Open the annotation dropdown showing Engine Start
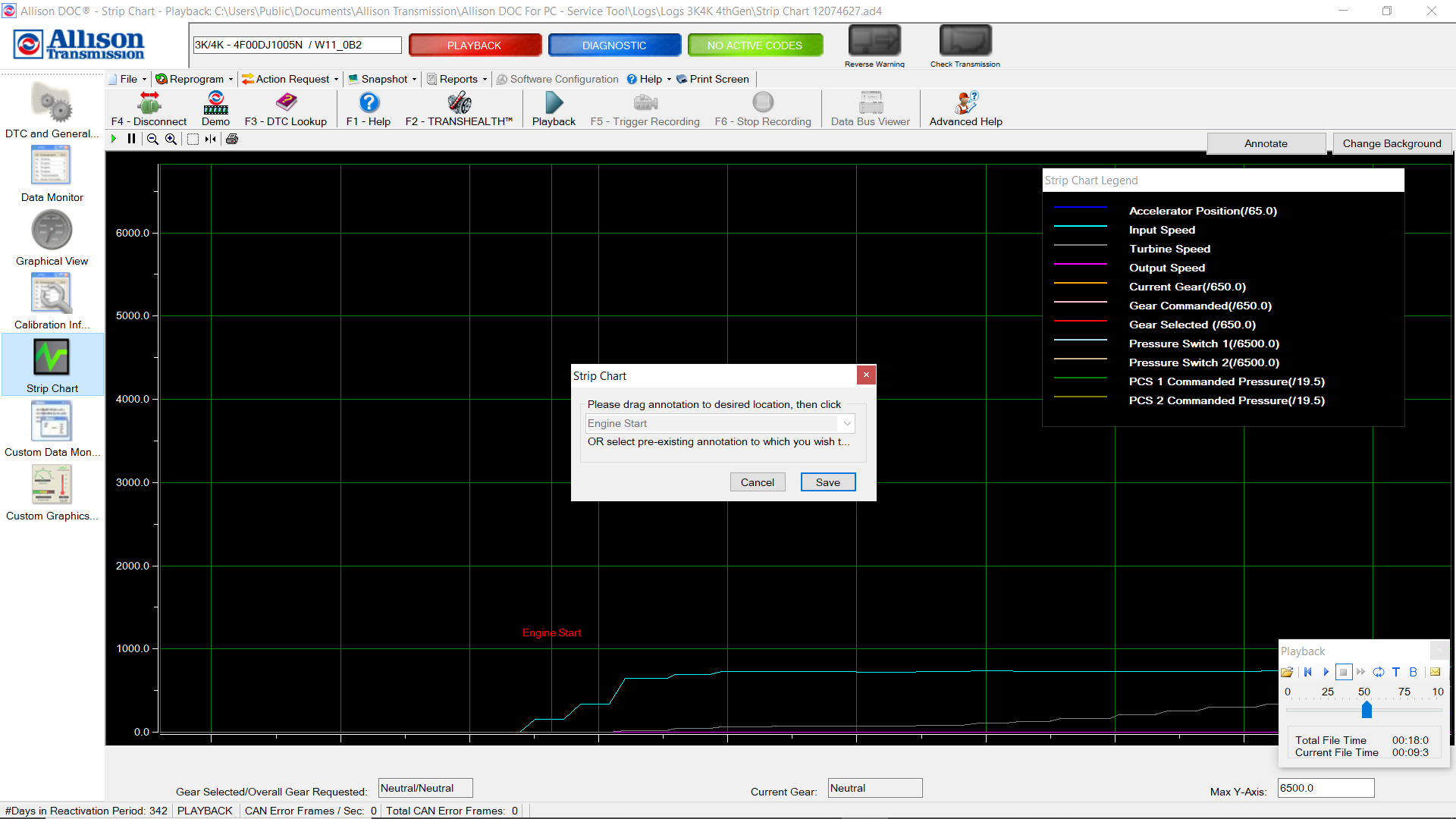The image size is (1456, 819). (847, 423)
